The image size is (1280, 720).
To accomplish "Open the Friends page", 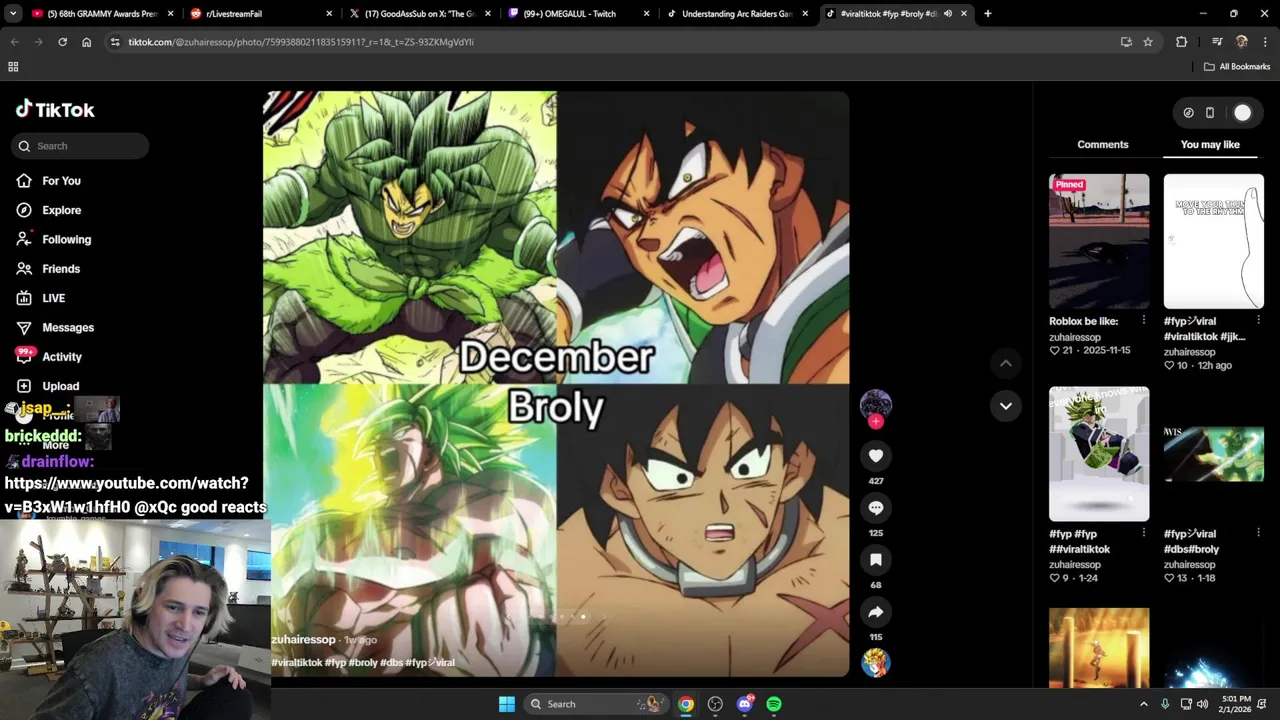I will (x=48, y=269).
